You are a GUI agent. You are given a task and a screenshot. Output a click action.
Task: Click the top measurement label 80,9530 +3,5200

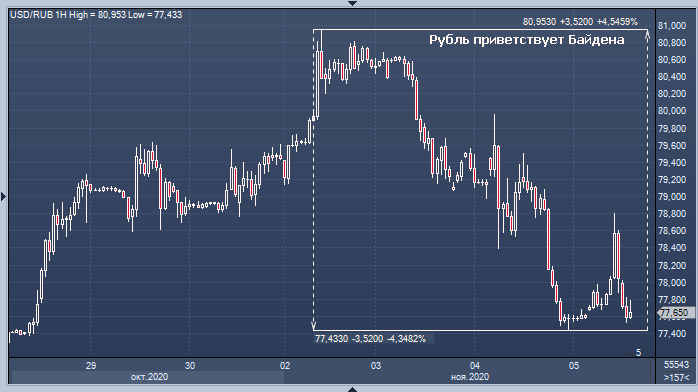click(580, 21)
